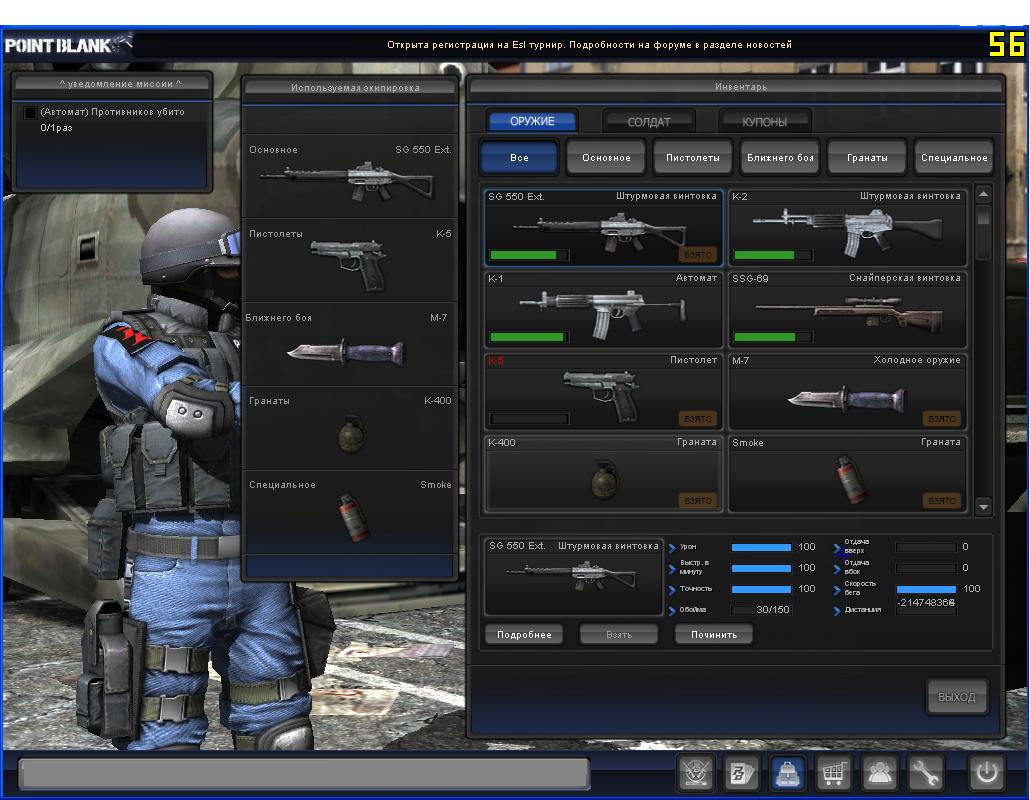Click the power exit icon
The height and width of the screenshot is (800, 1030).
click(x=985, y=773)
